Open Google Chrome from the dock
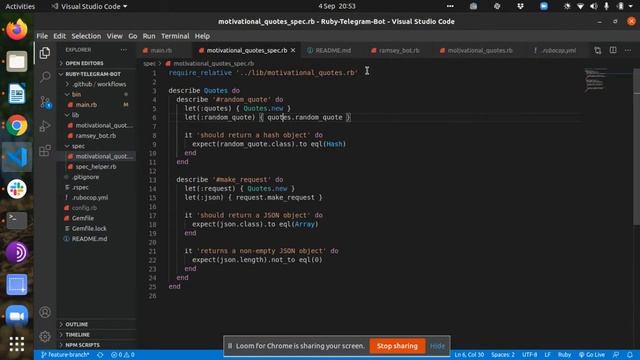 tap(17, 125)
